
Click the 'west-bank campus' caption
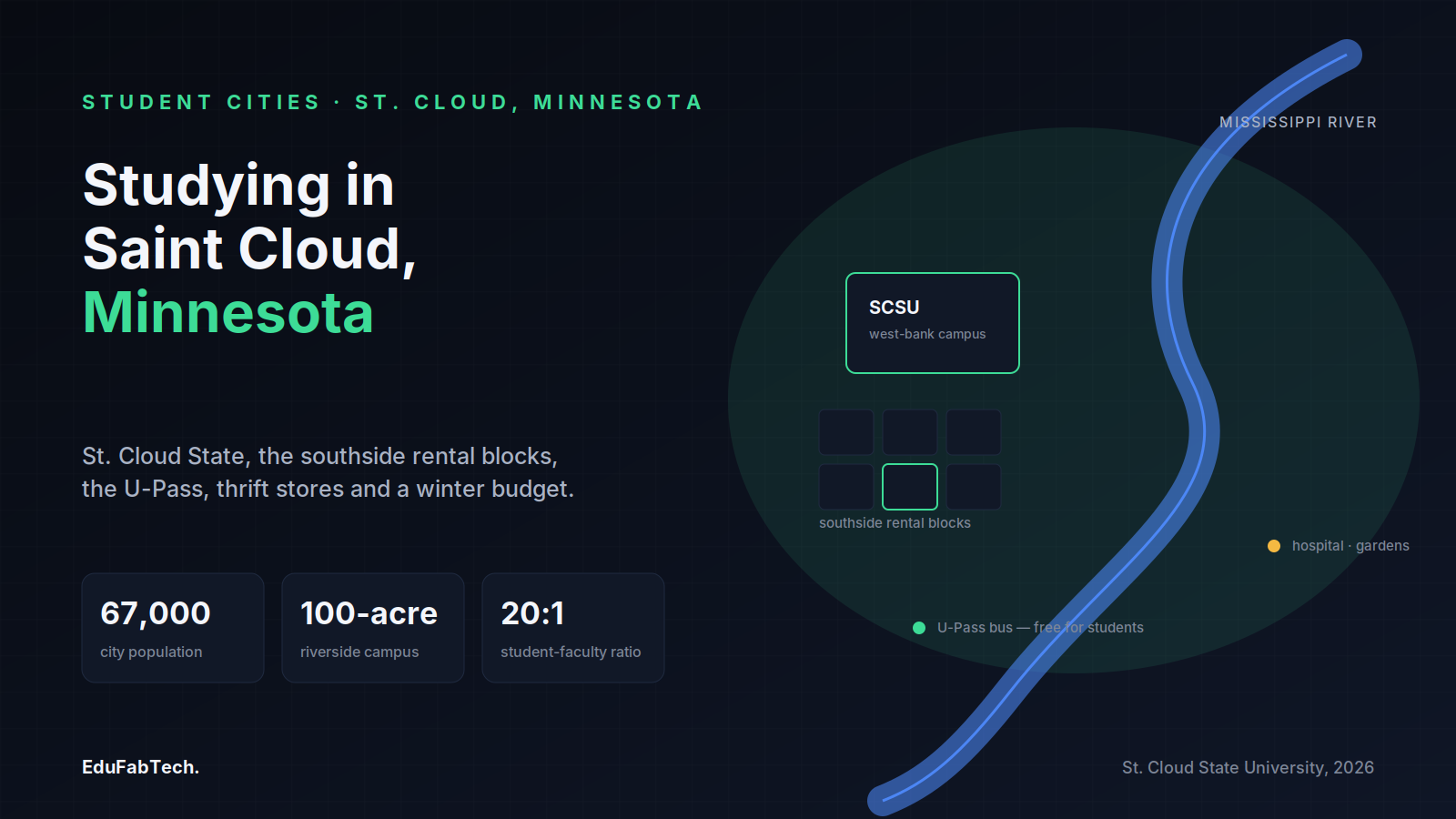[x=927, y=334]
